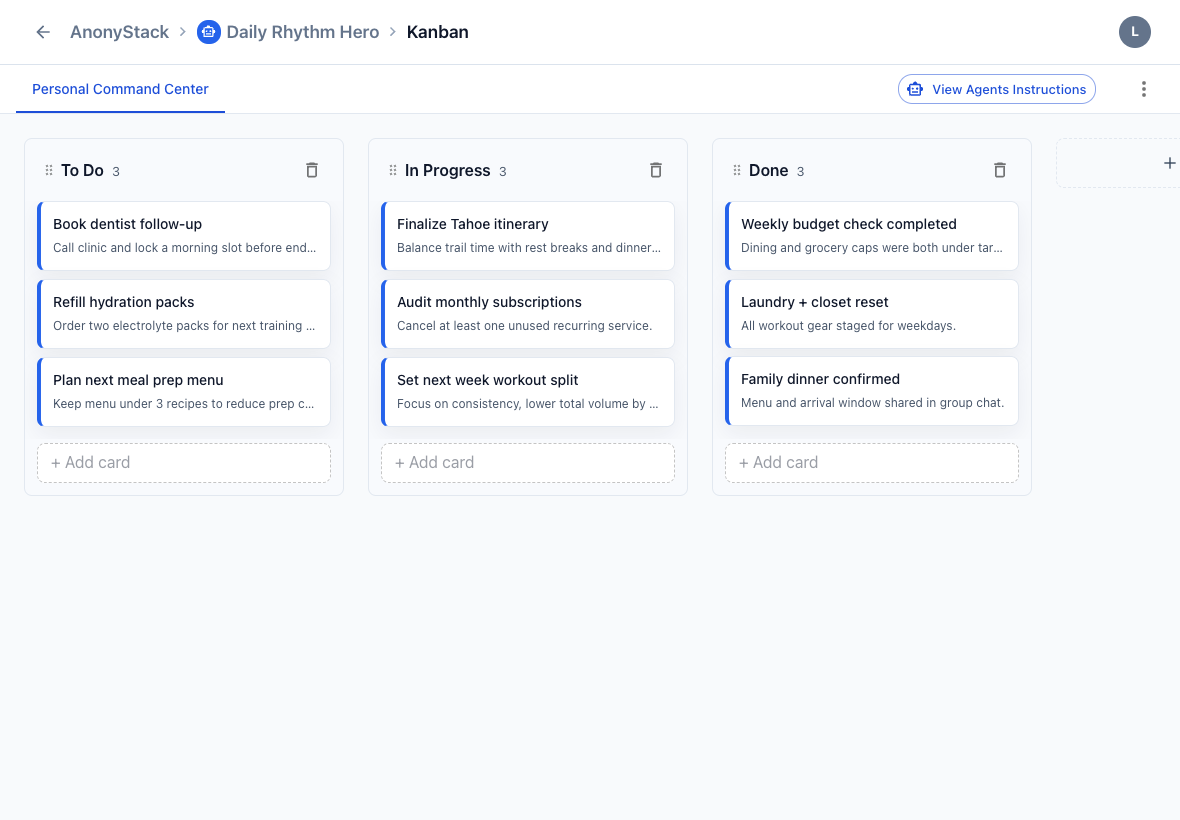Click the trash icon on the To Do column
This screenshot has width=1180, height=820.
click(311, 170)
